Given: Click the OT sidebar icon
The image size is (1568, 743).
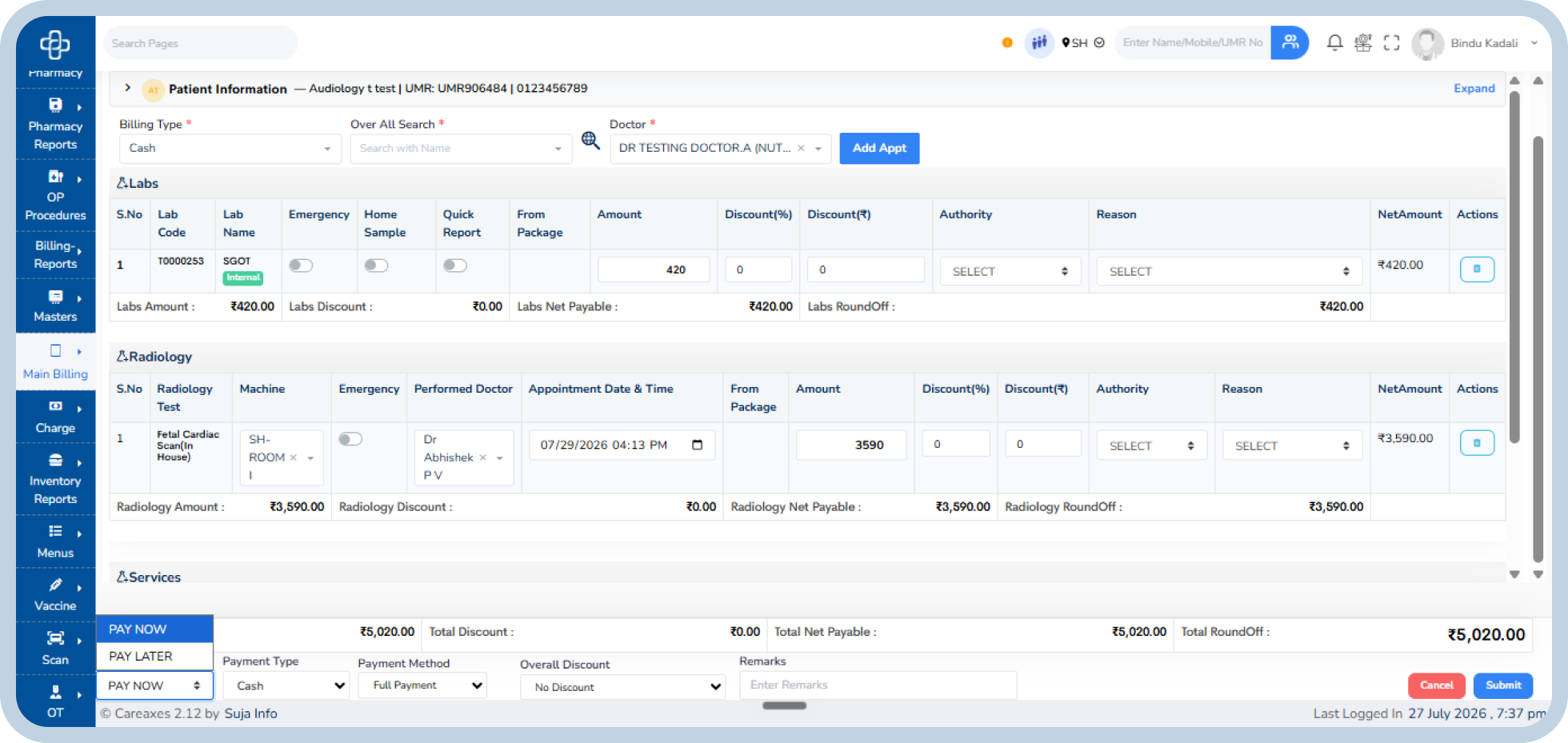Looking at the screenshot, I should point(55,692).
